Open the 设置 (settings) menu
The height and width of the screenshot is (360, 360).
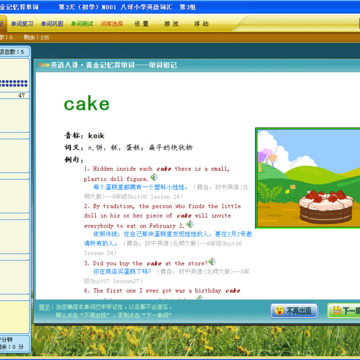coord(141,24)
